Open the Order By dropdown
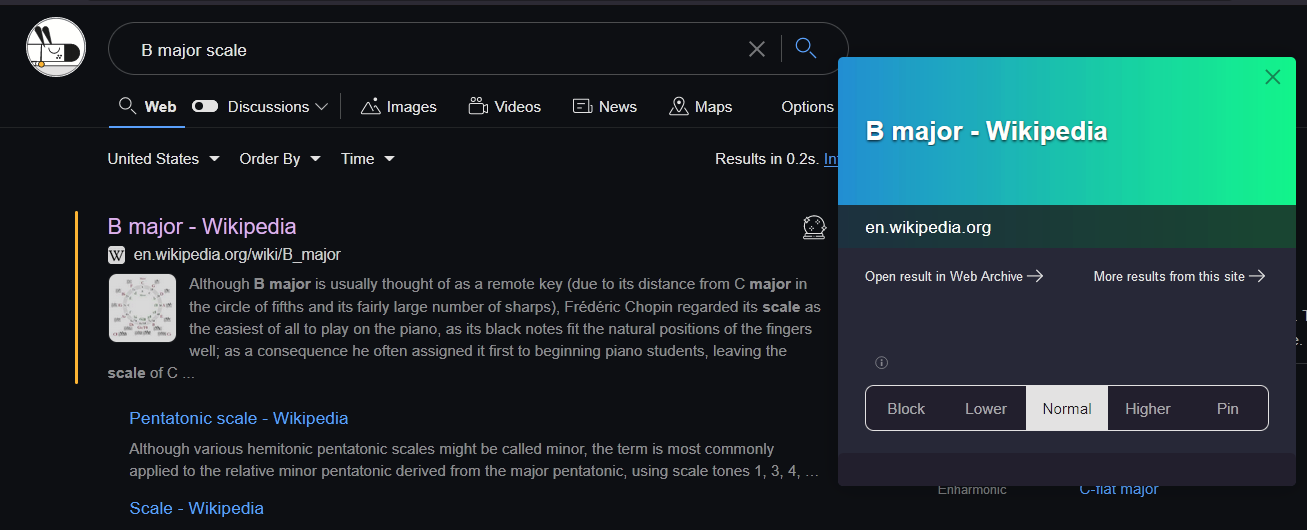The image size is (1307, 530). (x=280, y=159)
